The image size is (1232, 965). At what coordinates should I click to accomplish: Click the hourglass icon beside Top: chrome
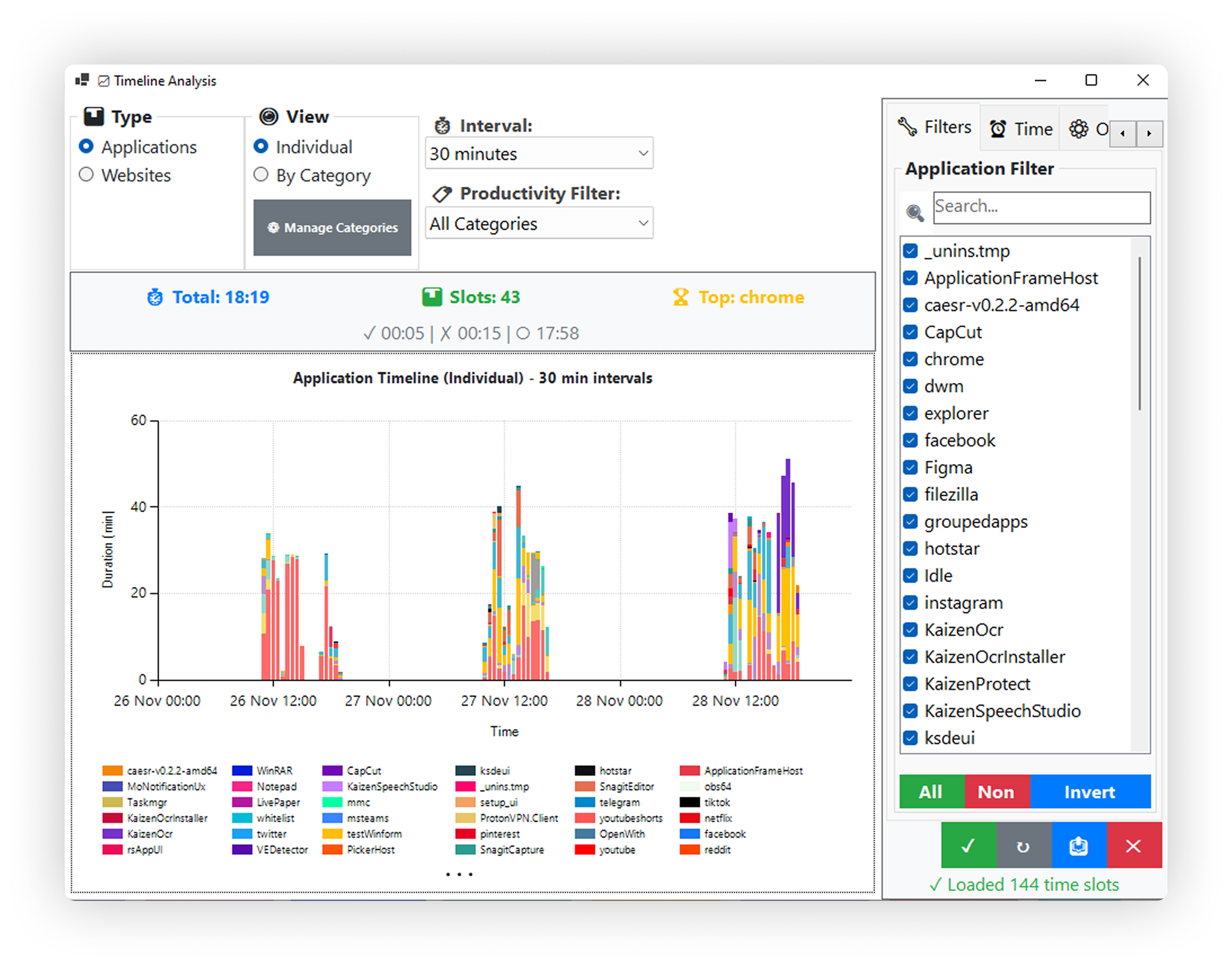681,297
